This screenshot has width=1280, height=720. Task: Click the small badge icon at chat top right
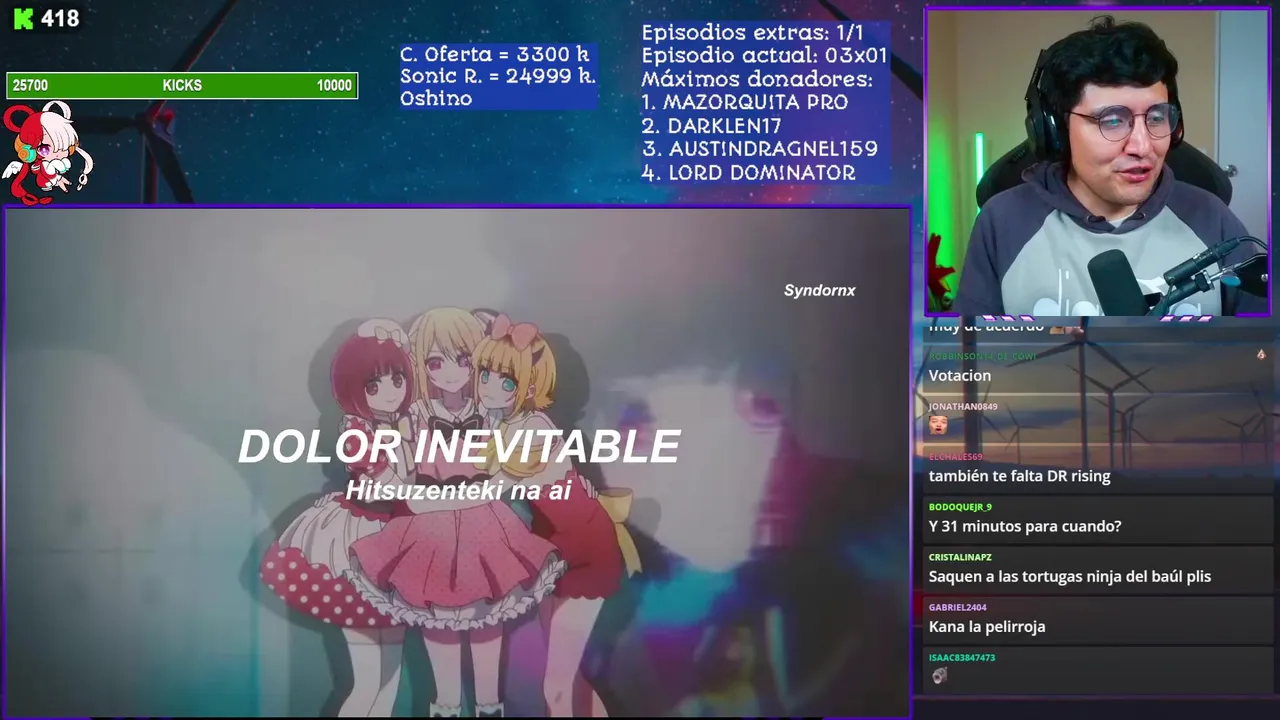click(1261, 355)
